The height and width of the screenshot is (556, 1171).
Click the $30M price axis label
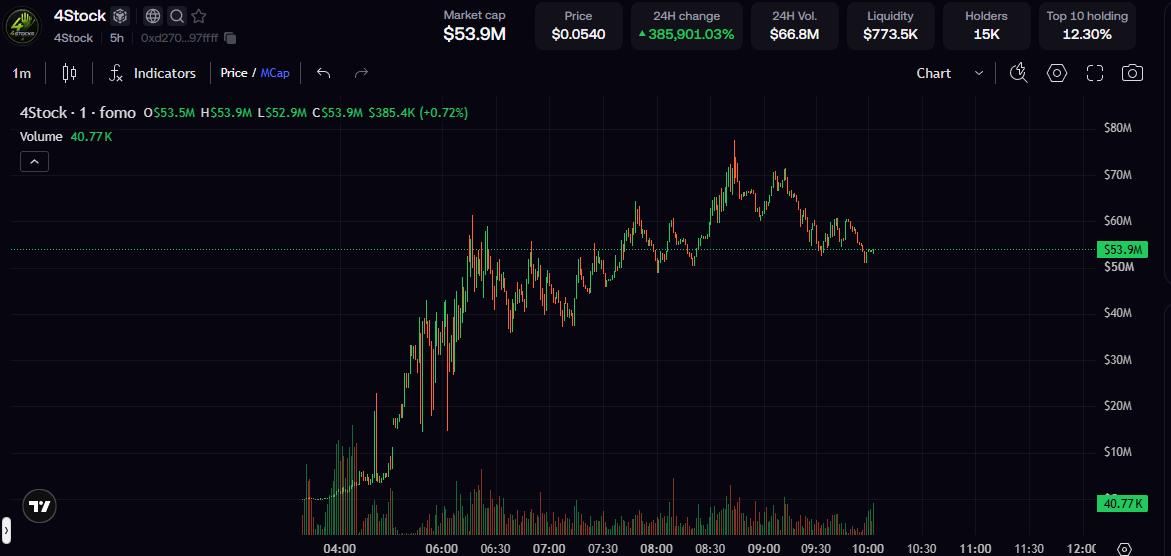click(1118, 359)
